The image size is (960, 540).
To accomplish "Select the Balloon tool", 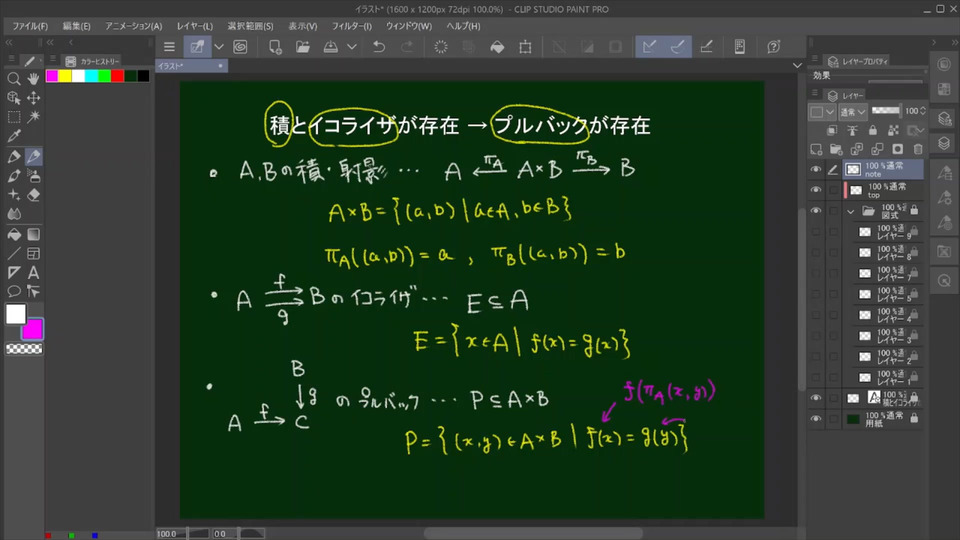I will tap(13, 291).
